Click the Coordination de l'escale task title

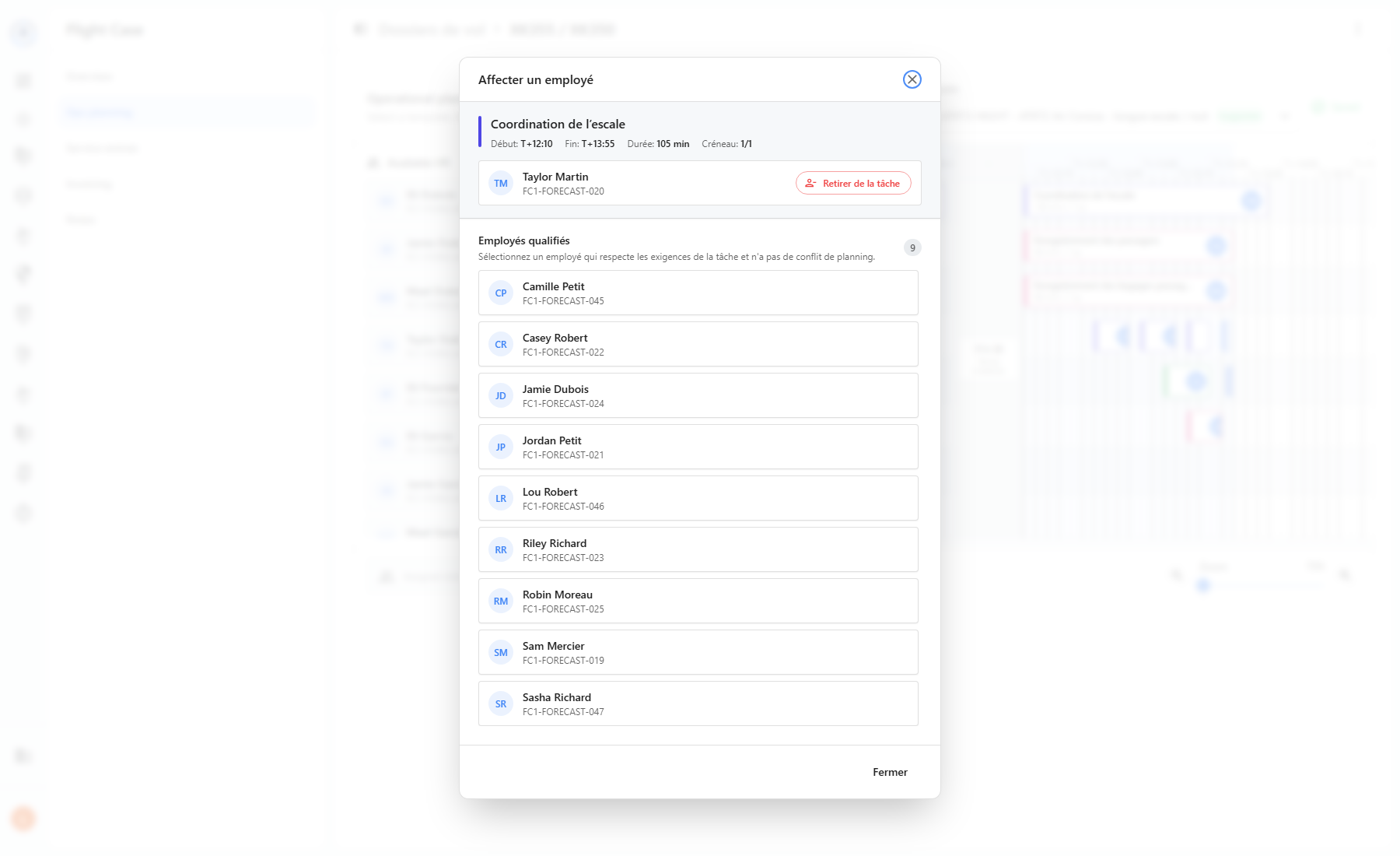pyautogui.click(x=558, y=125)
